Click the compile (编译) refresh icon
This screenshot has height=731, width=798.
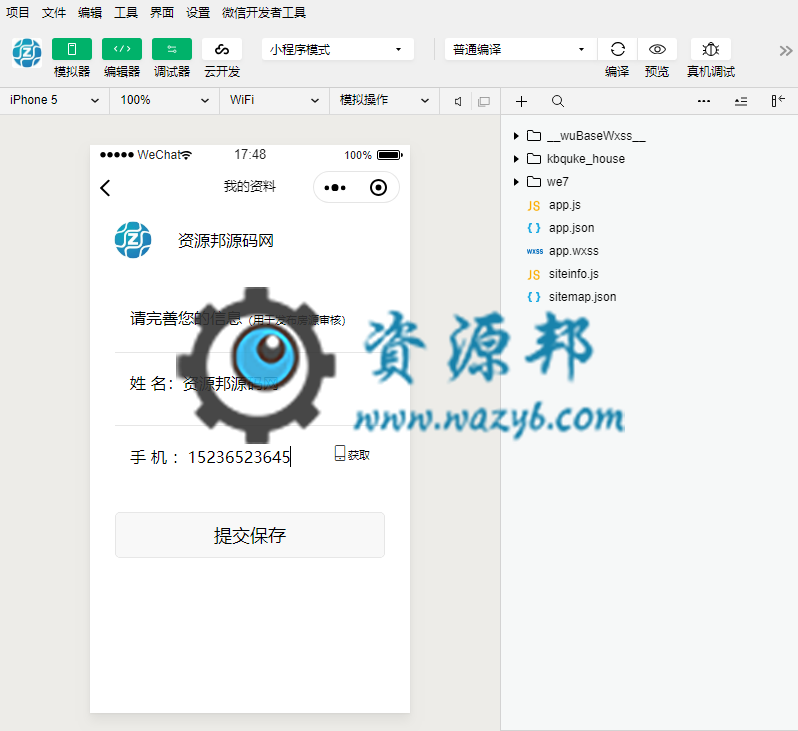tap(617, 49)
